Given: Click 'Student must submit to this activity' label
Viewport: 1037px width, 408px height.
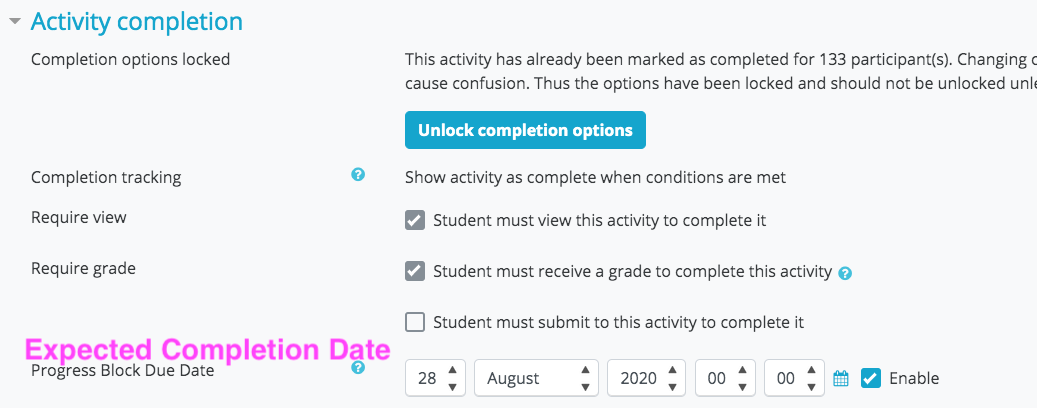Looking at the screenshot, I should click(618, 322).
